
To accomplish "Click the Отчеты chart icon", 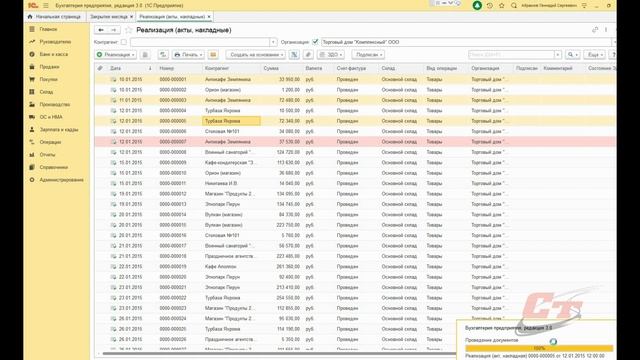I will [32, 155].
